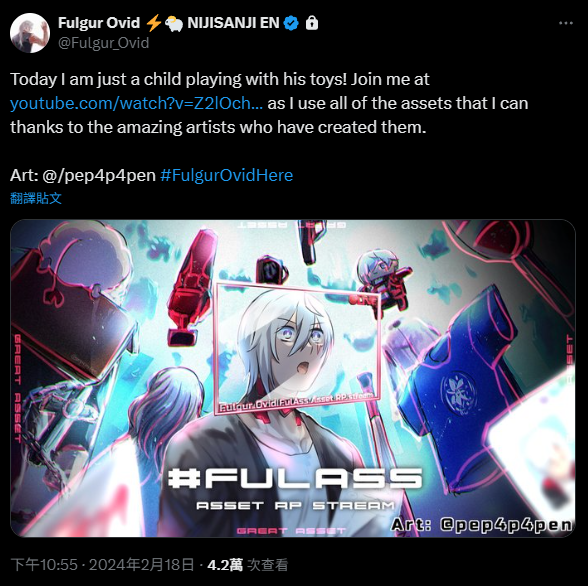
Task: Click 翻譯貼文 to translate the post
Action: [36, 198]
